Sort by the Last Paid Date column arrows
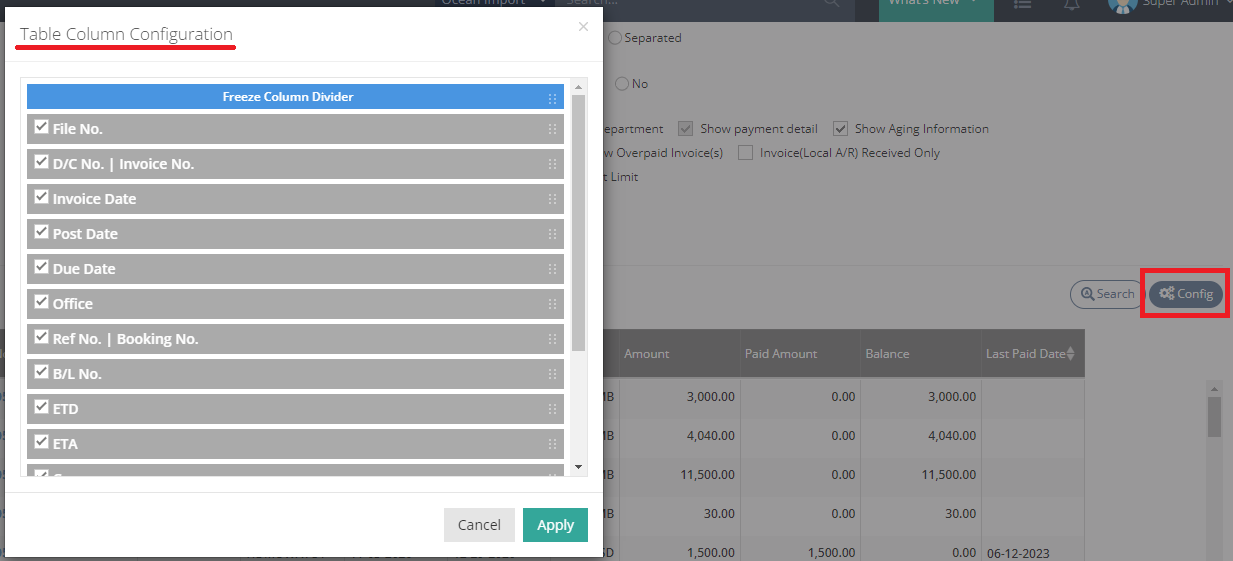Screen dimensions: 1233x561 click(x=1071, y=354)
